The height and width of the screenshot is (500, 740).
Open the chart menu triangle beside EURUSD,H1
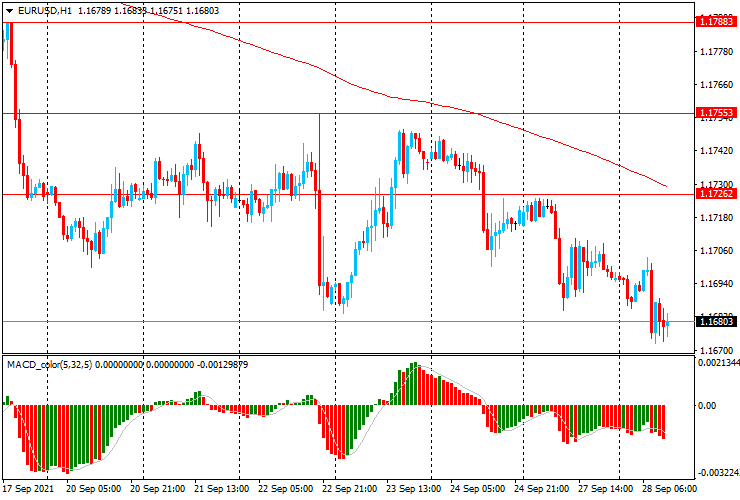coord(9,11)
